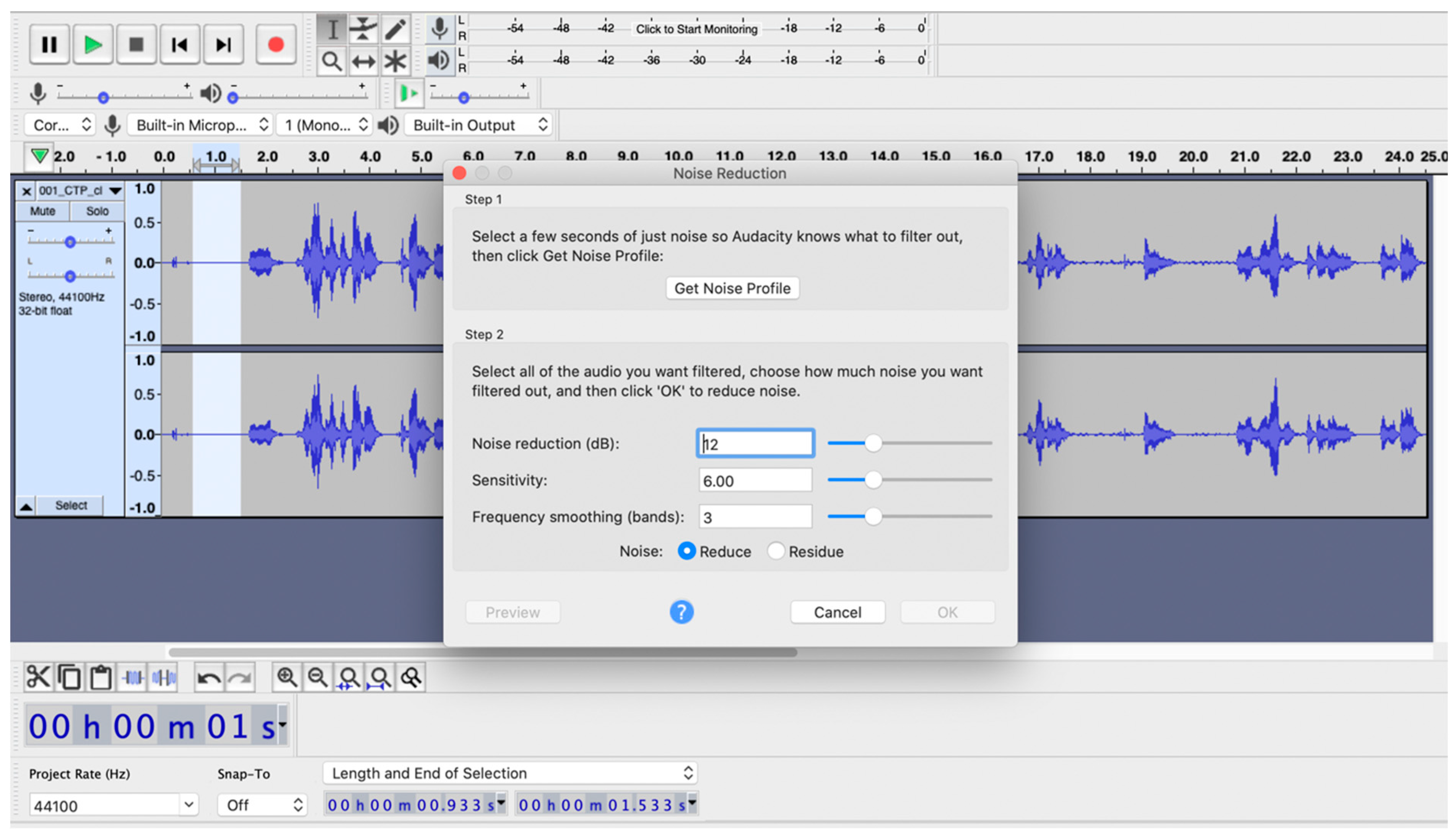The height and width of the screenshot is (838, 1456).
Task: Choose the Time Shift tool
Action: (363, 61)
